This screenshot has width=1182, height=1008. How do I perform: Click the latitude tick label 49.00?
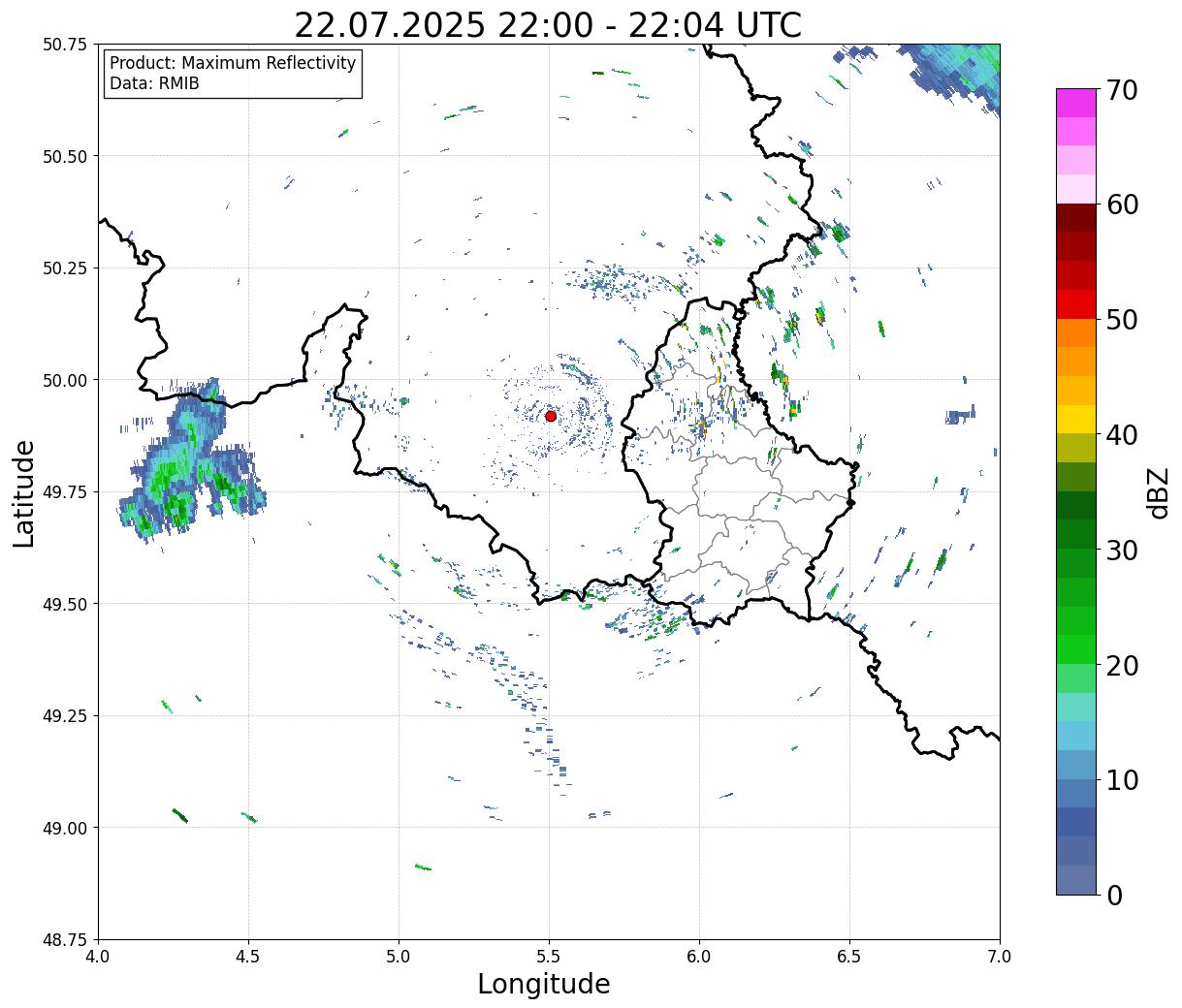pyautogui.click(x=64, y=828)
